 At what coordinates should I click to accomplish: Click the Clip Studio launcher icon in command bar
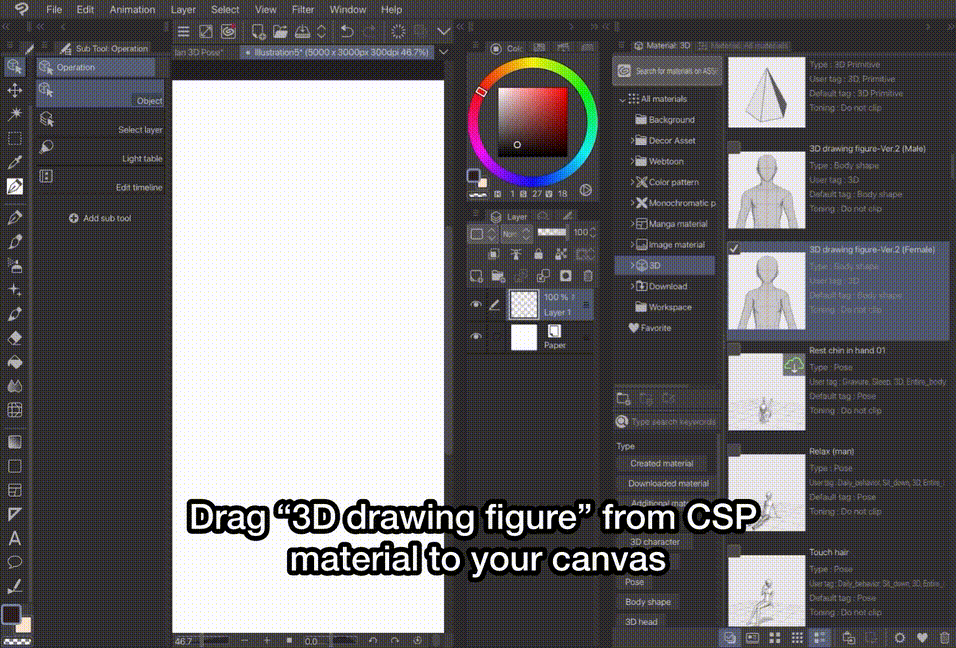pyautogui.click(x=228, y=31)
